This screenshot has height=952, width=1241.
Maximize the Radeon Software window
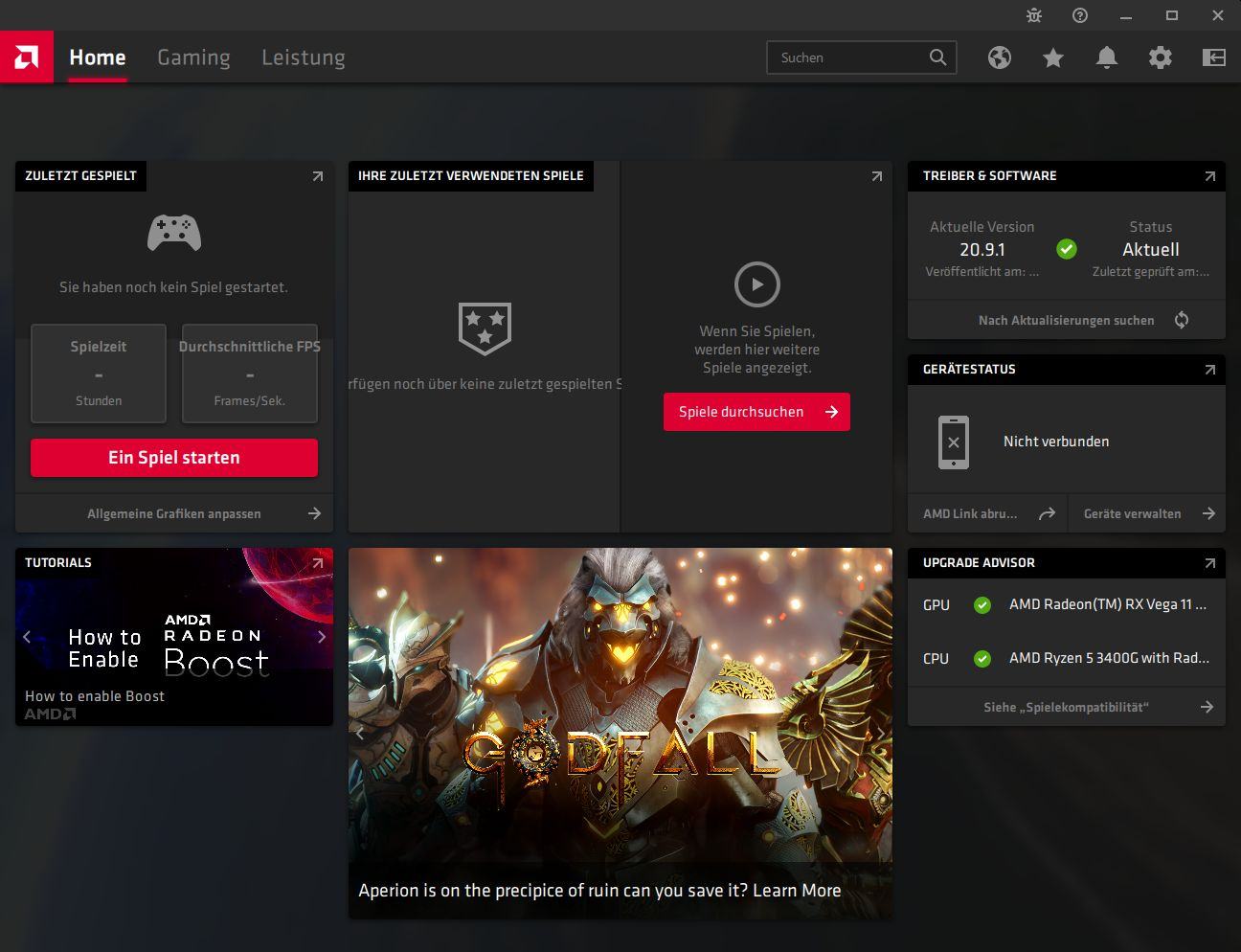point(1172,15)
